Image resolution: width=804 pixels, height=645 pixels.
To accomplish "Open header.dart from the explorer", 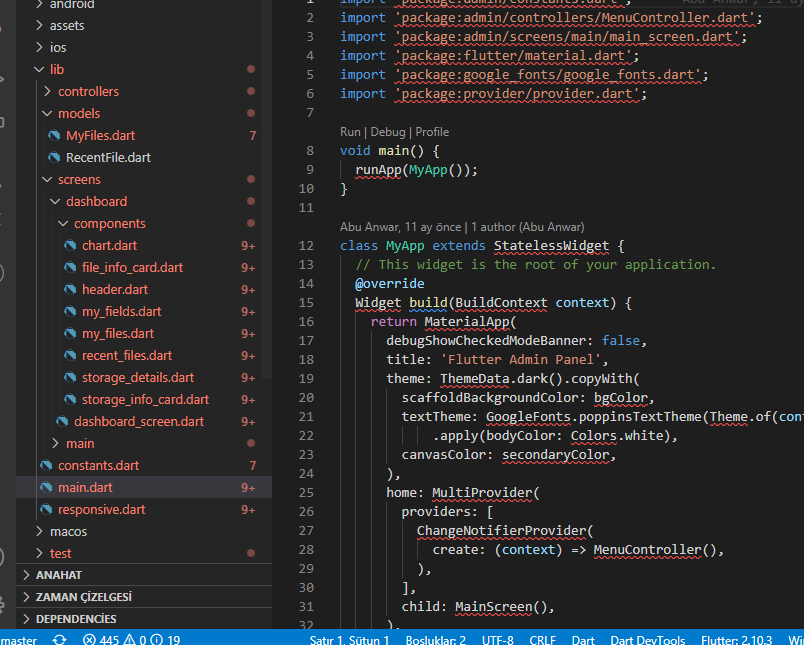I will coord(116,290).
